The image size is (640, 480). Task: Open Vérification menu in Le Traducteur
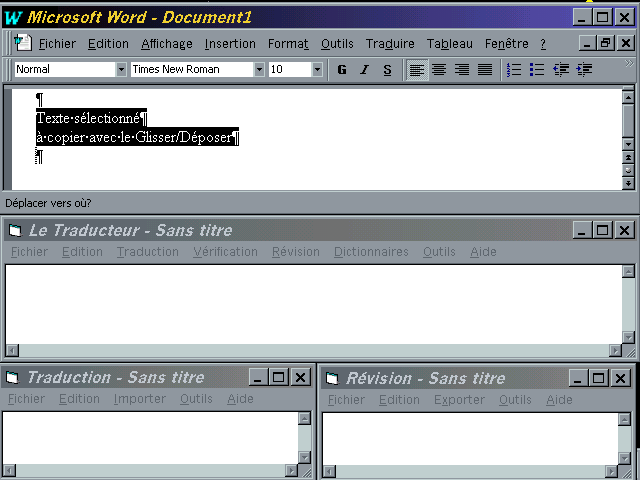[225, 252]
